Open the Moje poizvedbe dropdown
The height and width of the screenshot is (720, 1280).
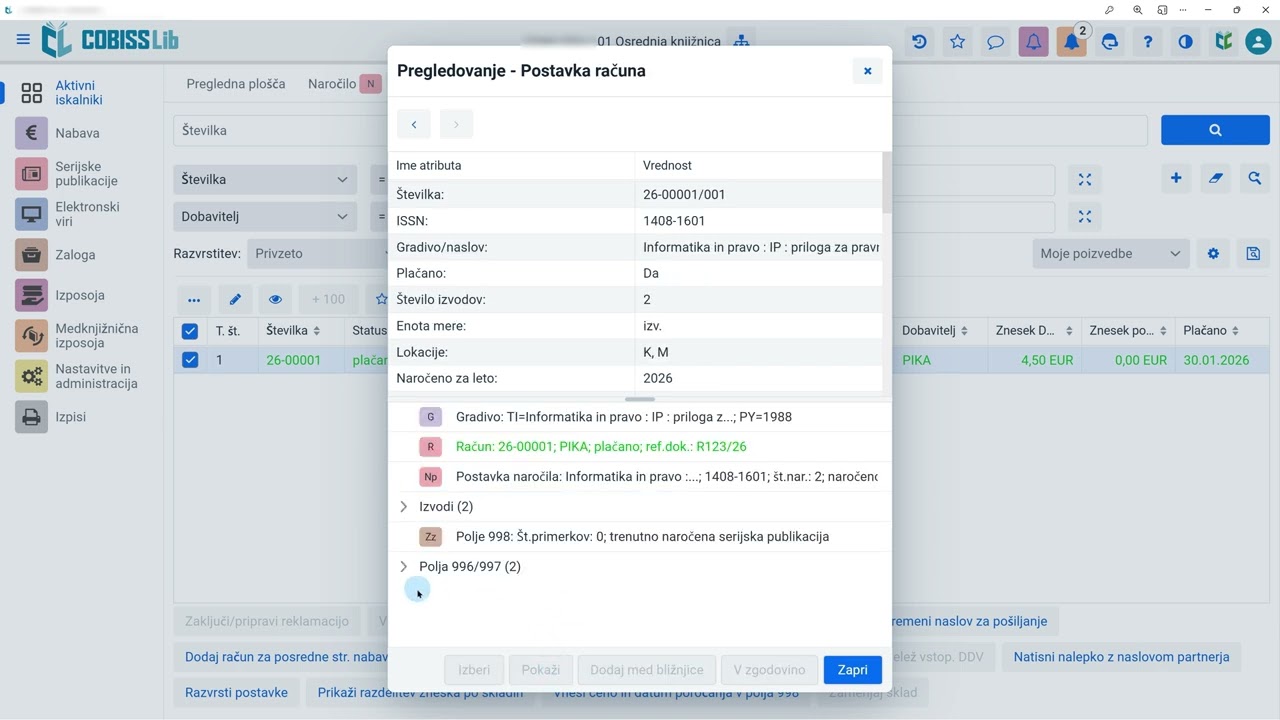1111,254
